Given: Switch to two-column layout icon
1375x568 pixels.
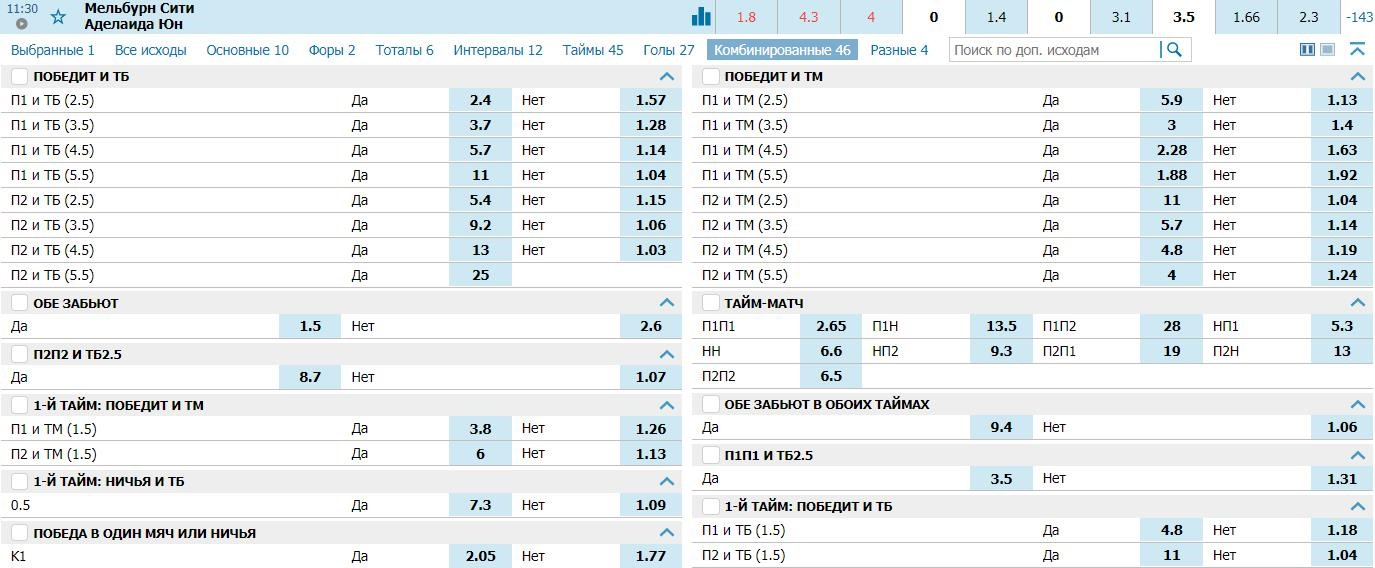Looking at the screenshot, I should point(1307,49).
